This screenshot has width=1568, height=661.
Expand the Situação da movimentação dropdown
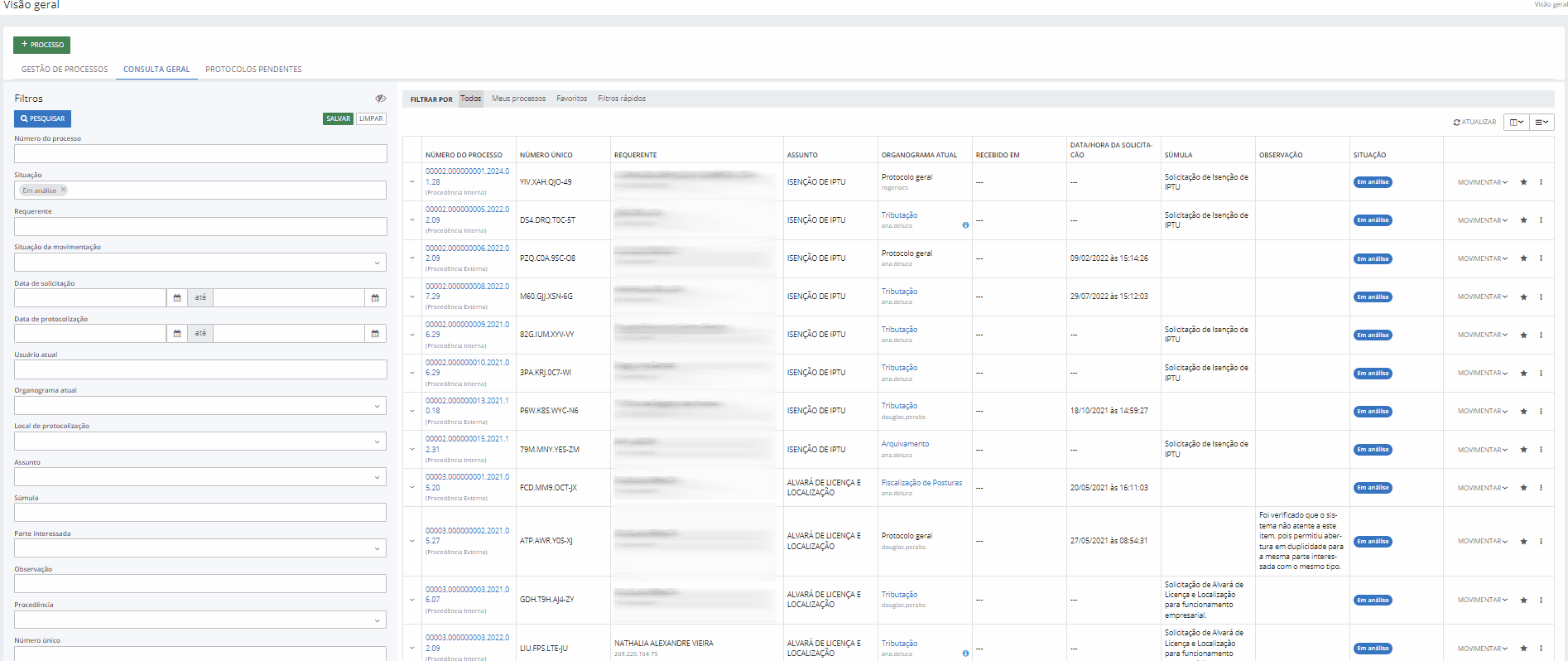click(377, 263)
